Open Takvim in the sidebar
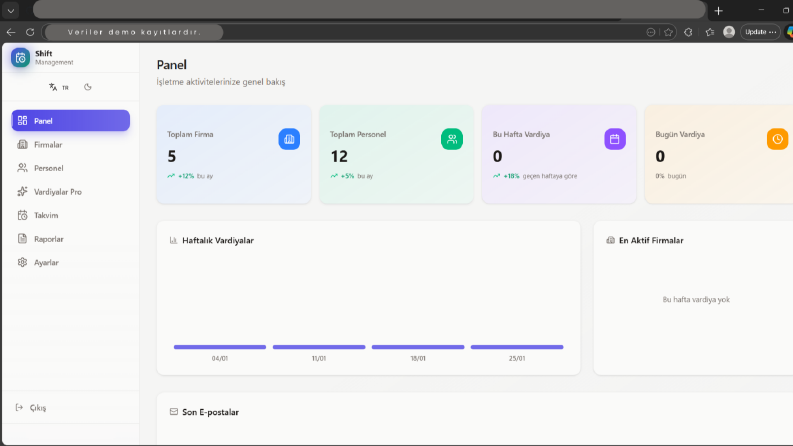 70,215
